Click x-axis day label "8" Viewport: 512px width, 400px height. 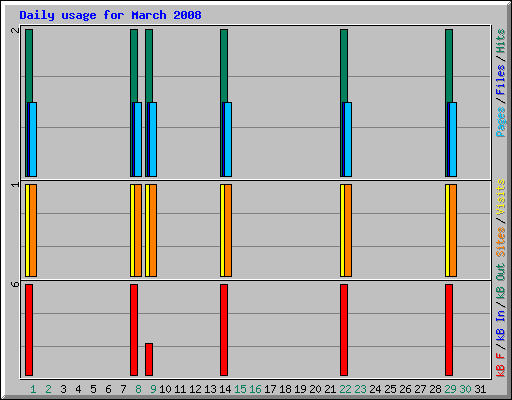click(x=138, y=389)
